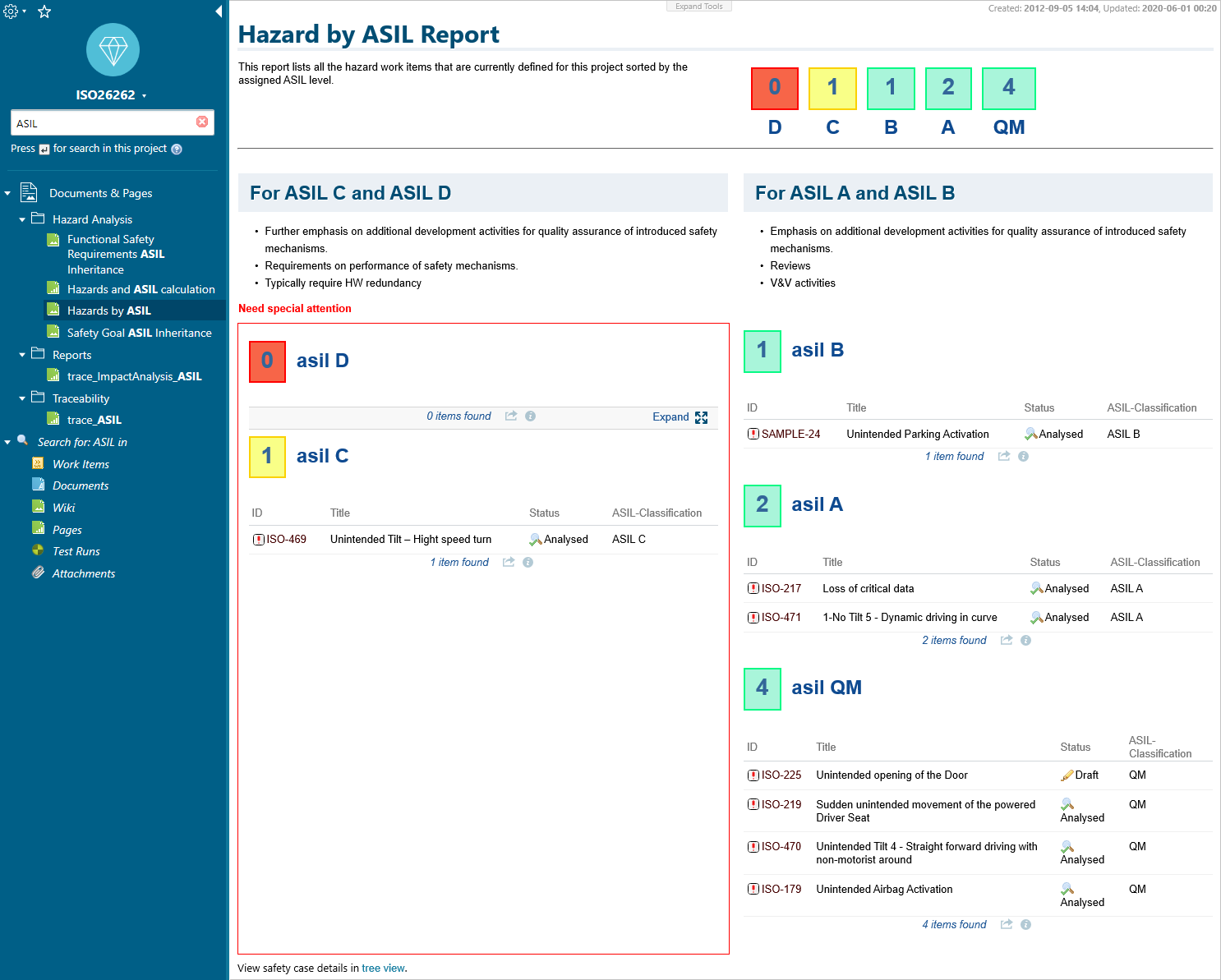Expand the asil D table
The height and width of the screenshot is (980, 1221).
pyautogui.click(x=680, y=417)
